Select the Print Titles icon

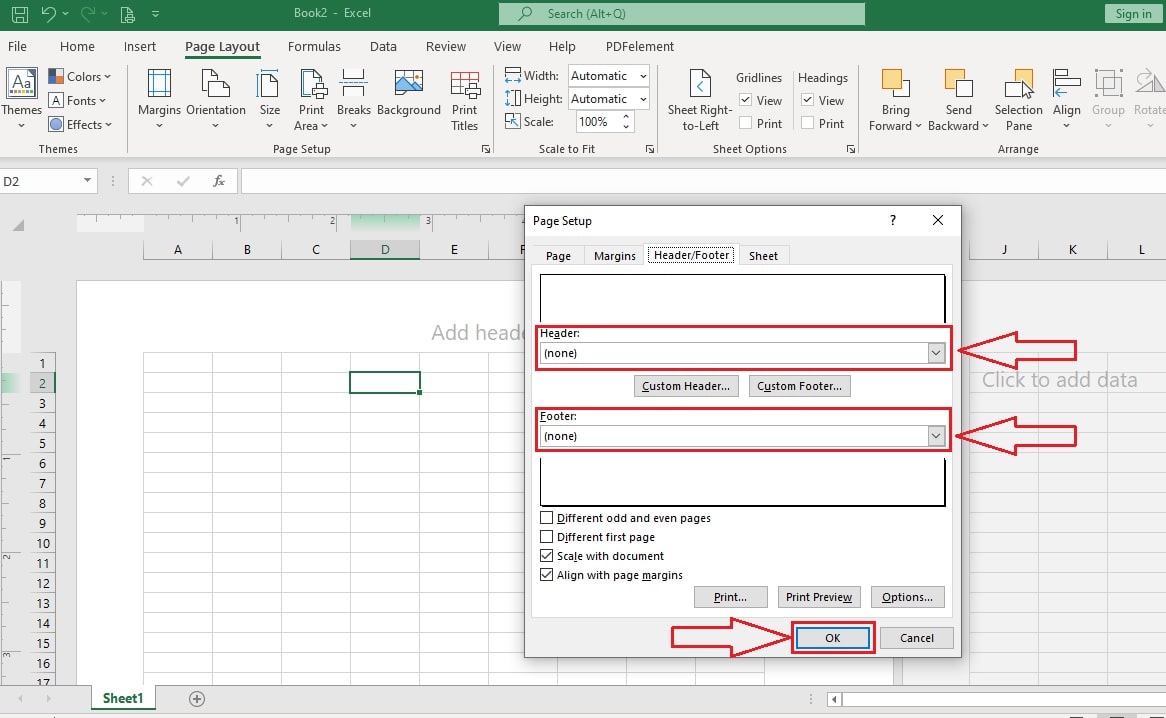point(464,98)
